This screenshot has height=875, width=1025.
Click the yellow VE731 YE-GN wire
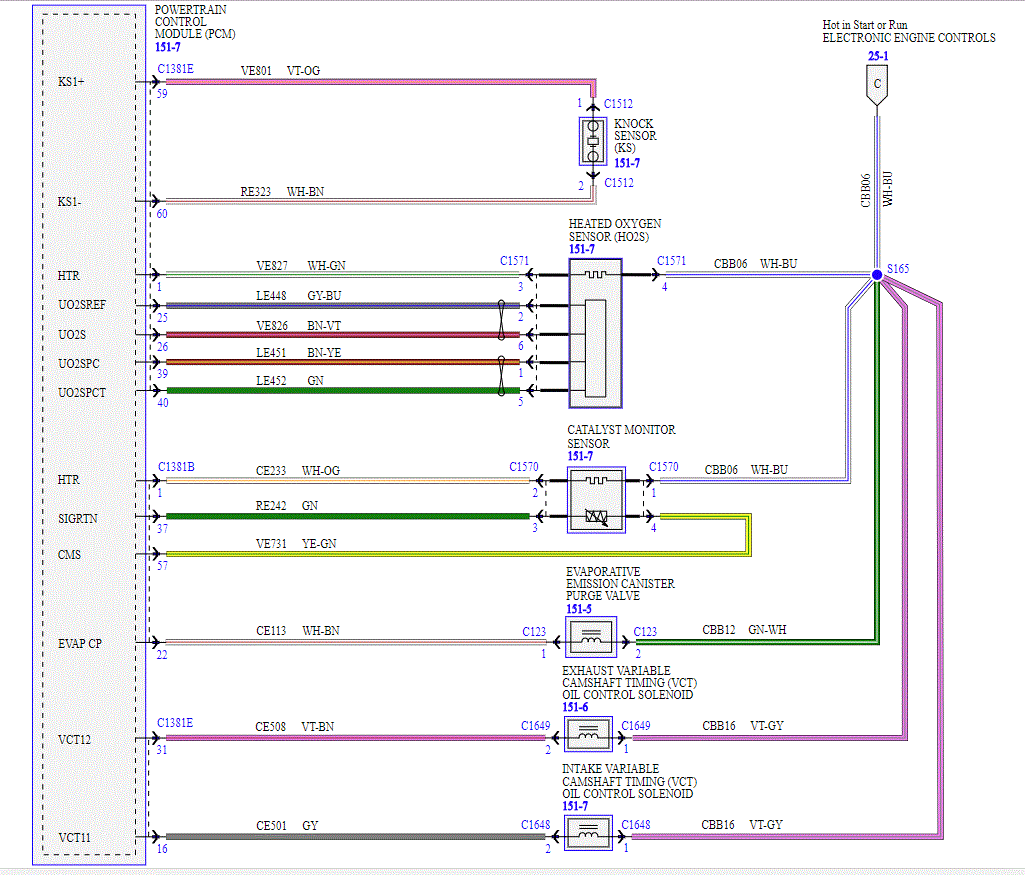point(456,554)
